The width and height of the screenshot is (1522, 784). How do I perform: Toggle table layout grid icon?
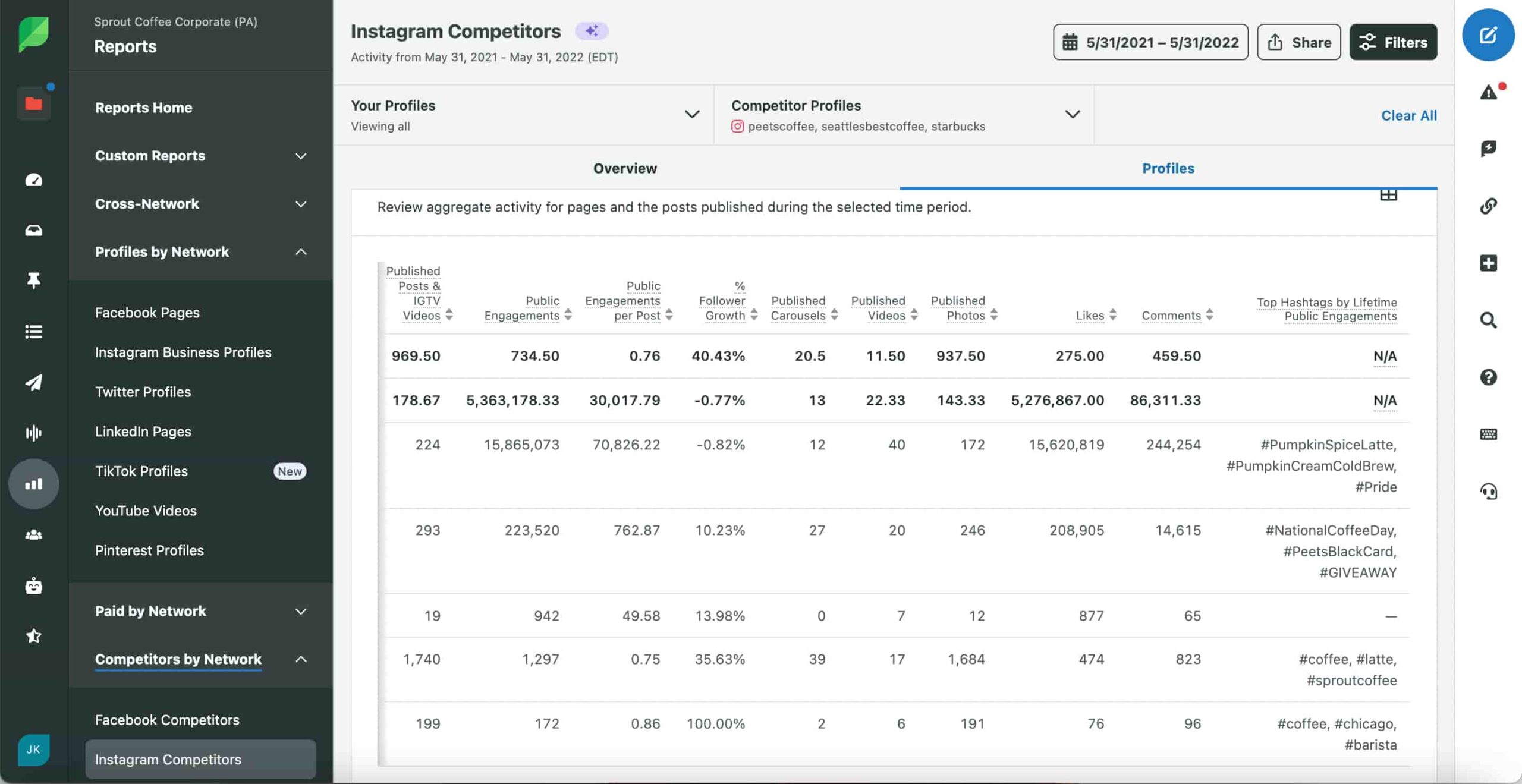coord(1388,195)
